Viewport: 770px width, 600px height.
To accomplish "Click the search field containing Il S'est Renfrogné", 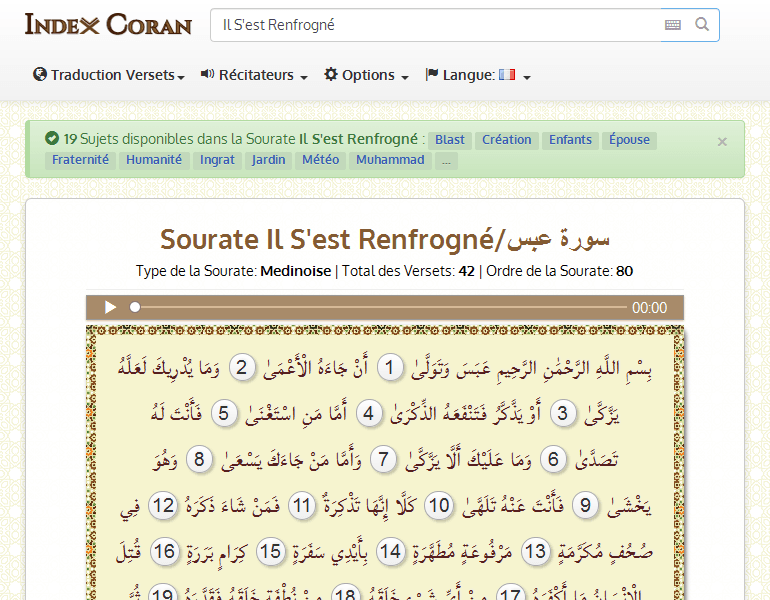I will coord(435,25).
